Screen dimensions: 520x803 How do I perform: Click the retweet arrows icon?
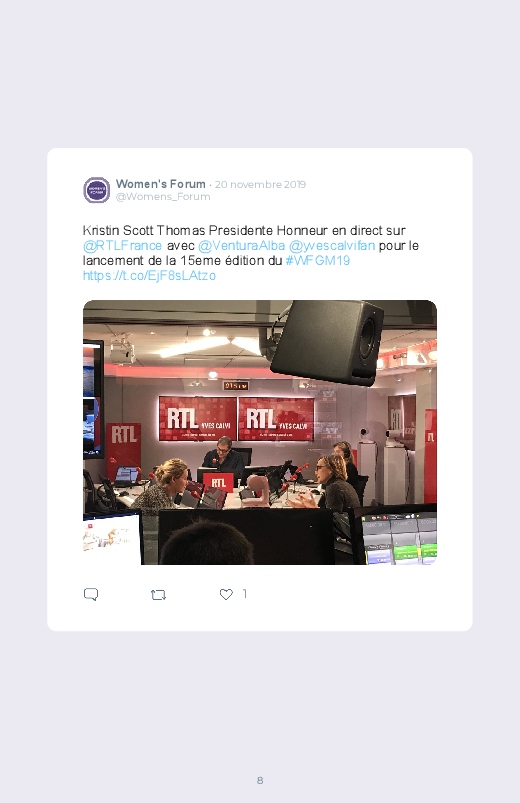click(x=158, y=595)
